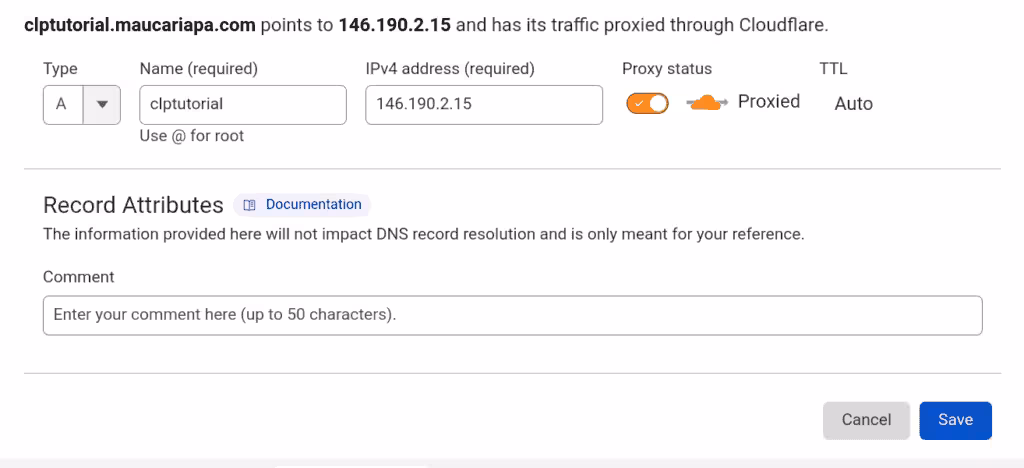Click the TTL column label
Screen dimensions: 1024x468
833,69
